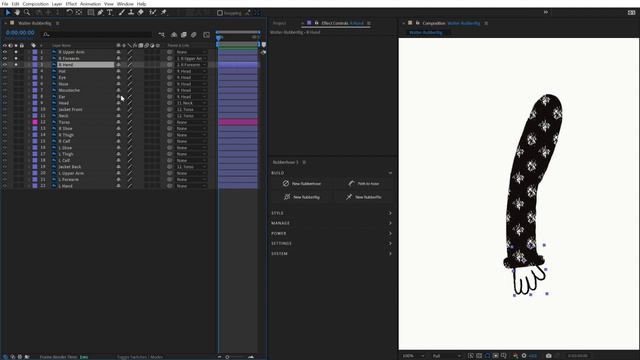
Task: Select the Rotation tool in toolbar
Action: 69,13
